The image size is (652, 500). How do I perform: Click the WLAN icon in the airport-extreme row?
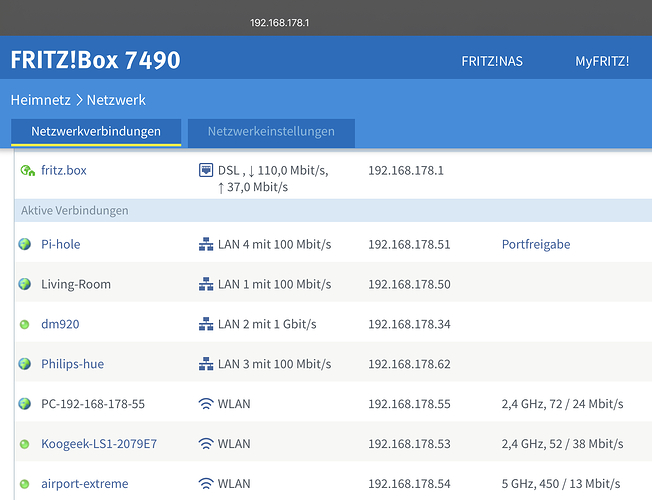[206, 484]
